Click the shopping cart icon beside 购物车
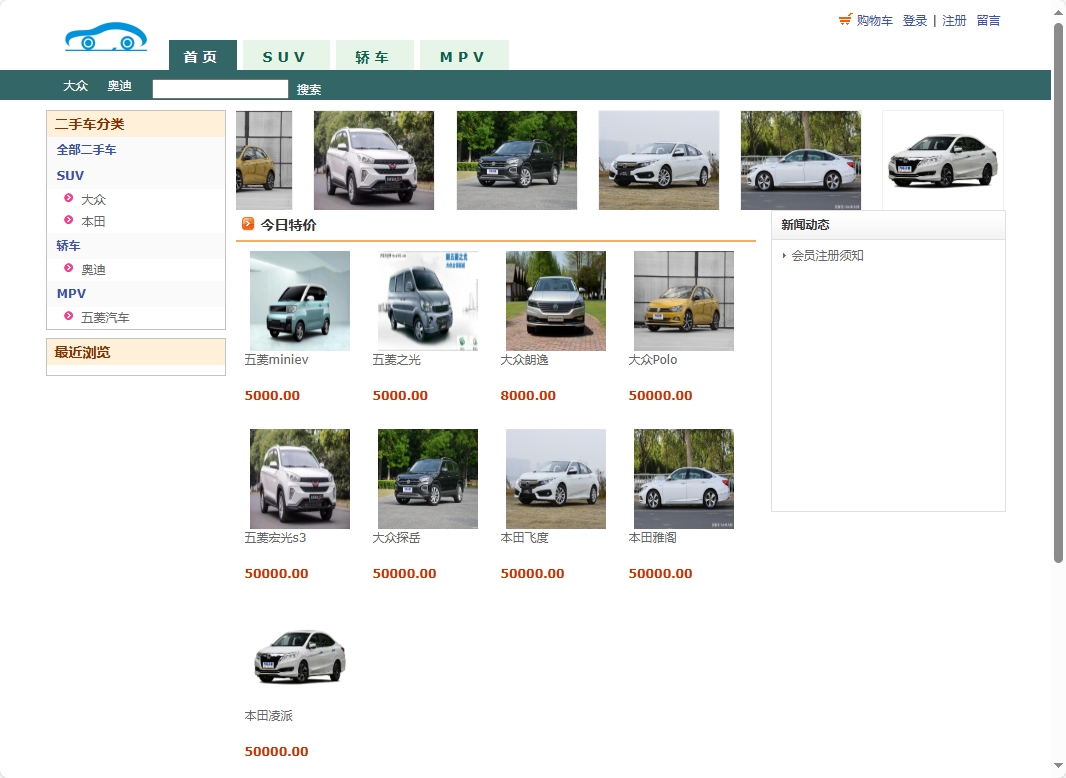1066x778 pixels. [x=845, y=20]
